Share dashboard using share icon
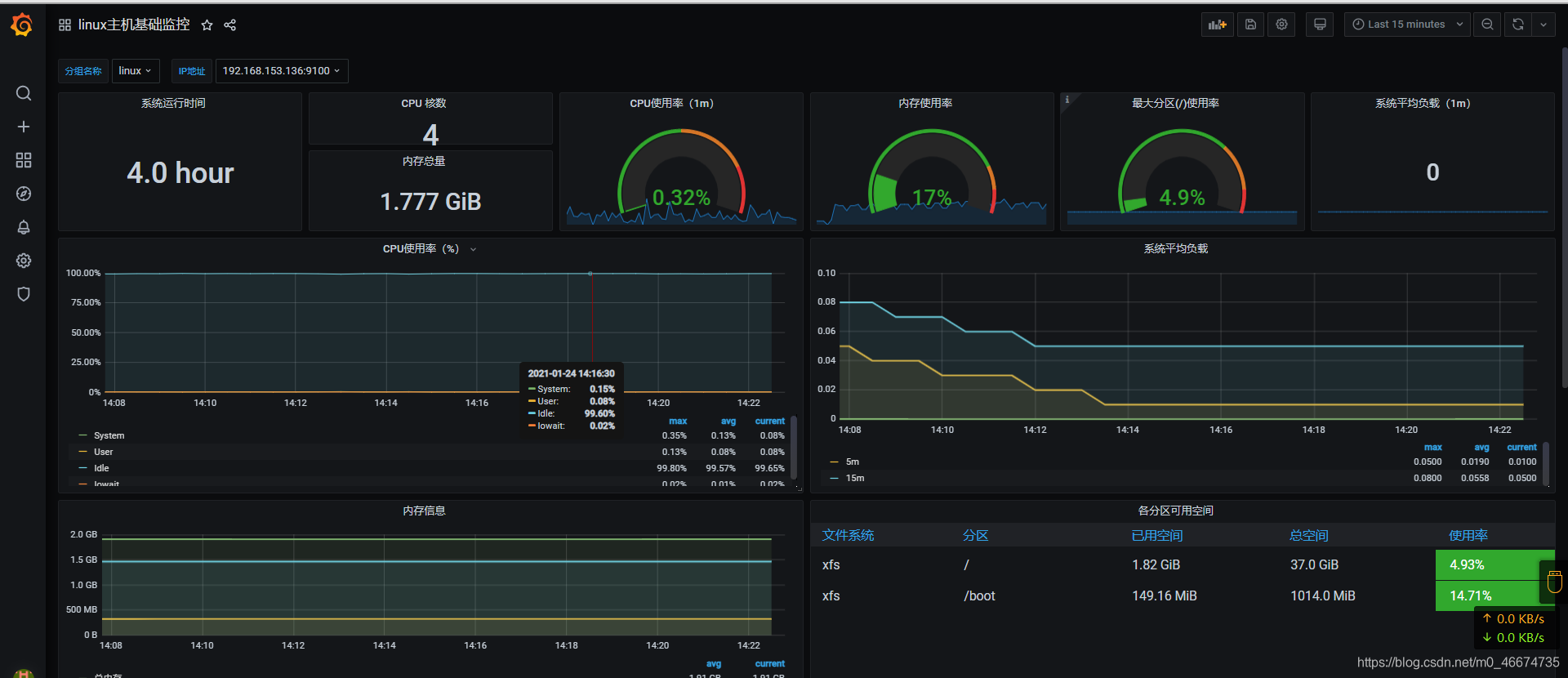 click(x=230, y=25)
